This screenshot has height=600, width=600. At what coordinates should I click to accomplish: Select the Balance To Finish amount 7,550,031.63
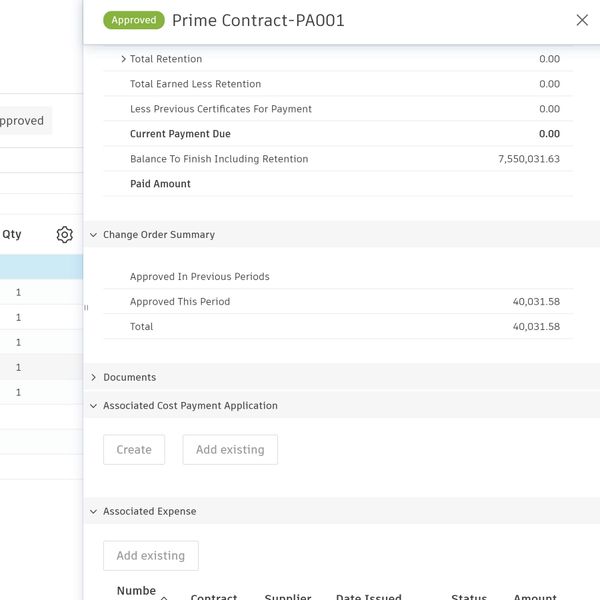coord(528,159)
